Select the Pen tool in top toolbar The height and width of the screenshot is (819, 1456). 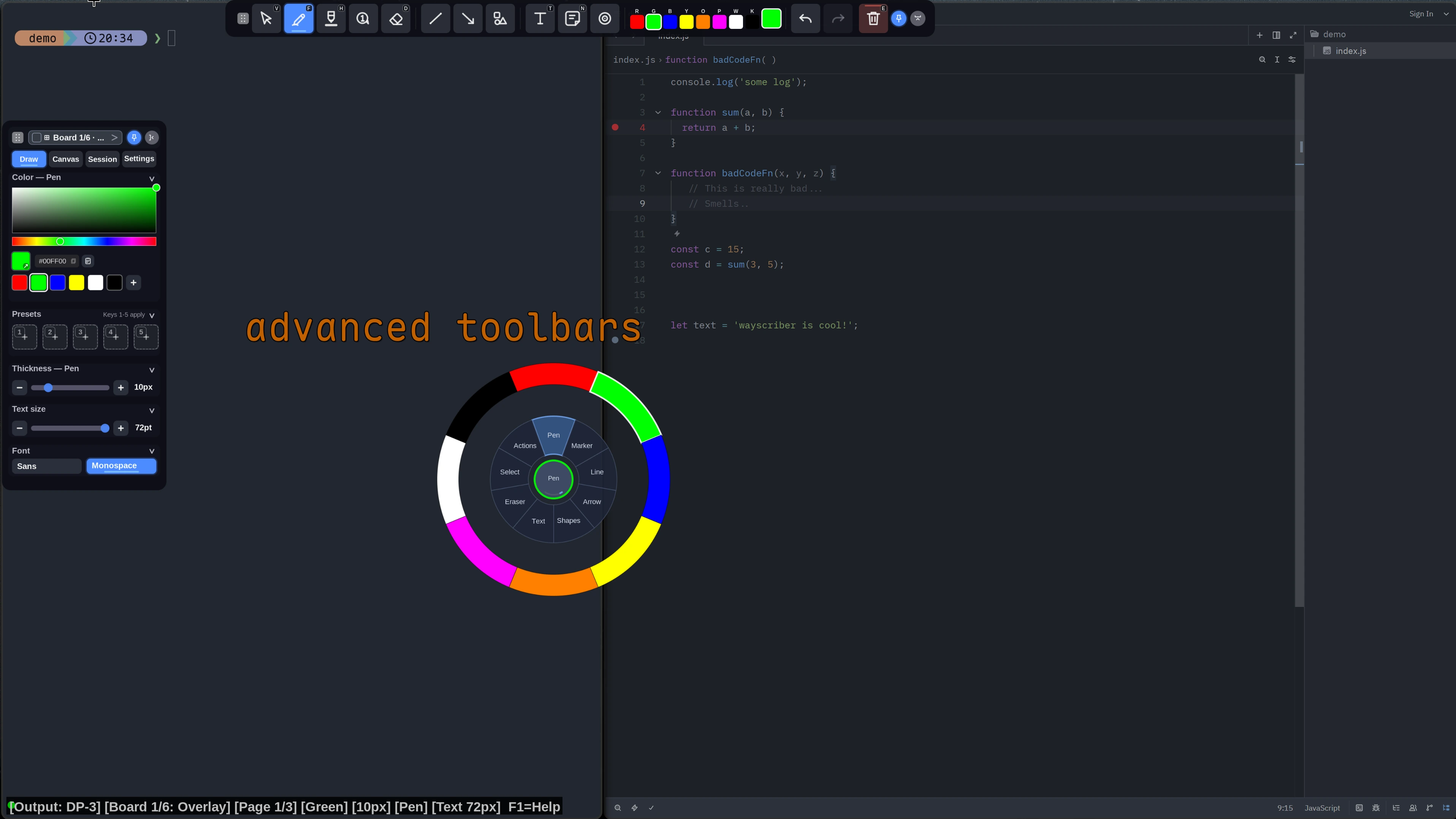coord(298,19)
